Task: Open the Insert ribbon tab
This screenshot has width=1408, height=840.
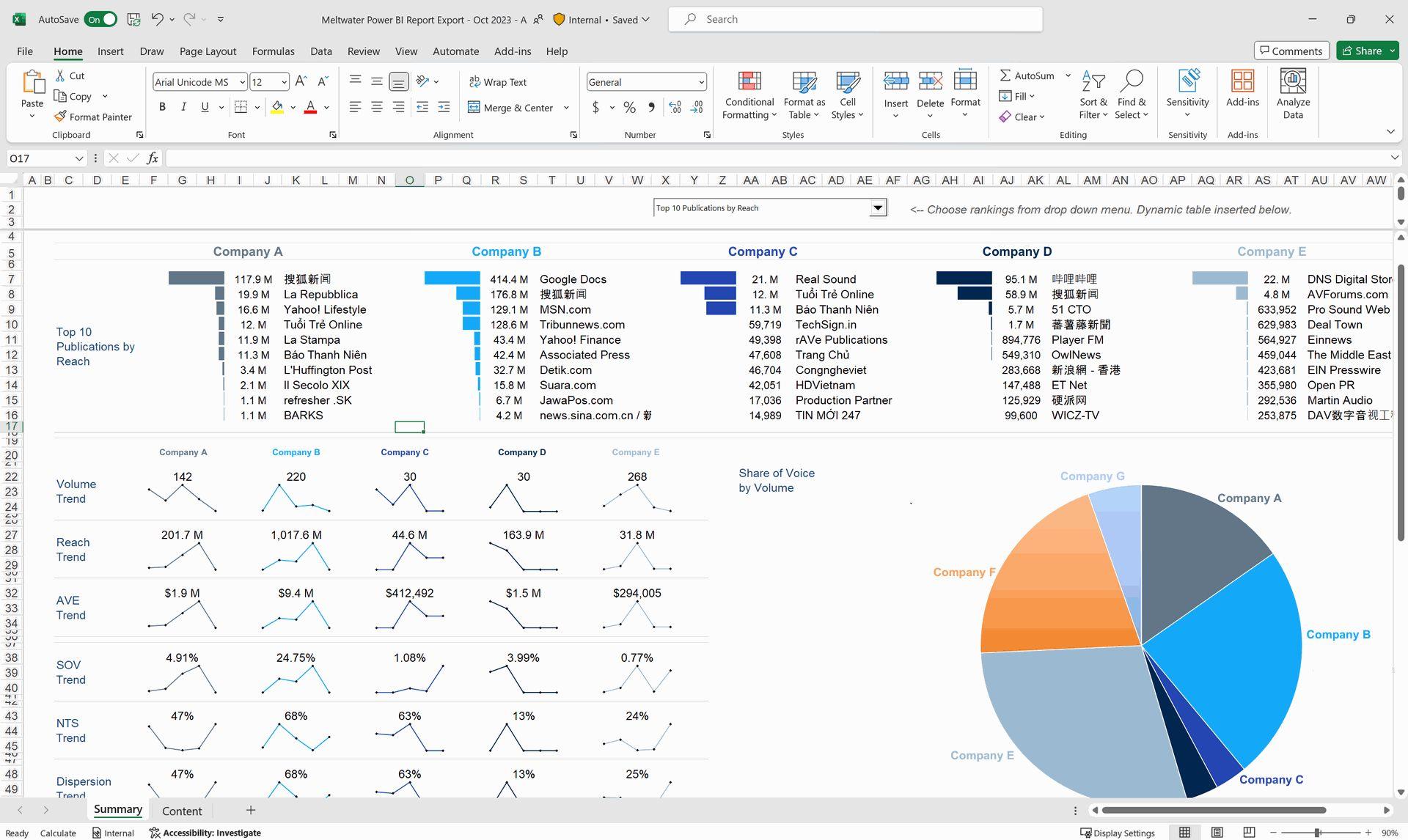Action: [111, 51]
